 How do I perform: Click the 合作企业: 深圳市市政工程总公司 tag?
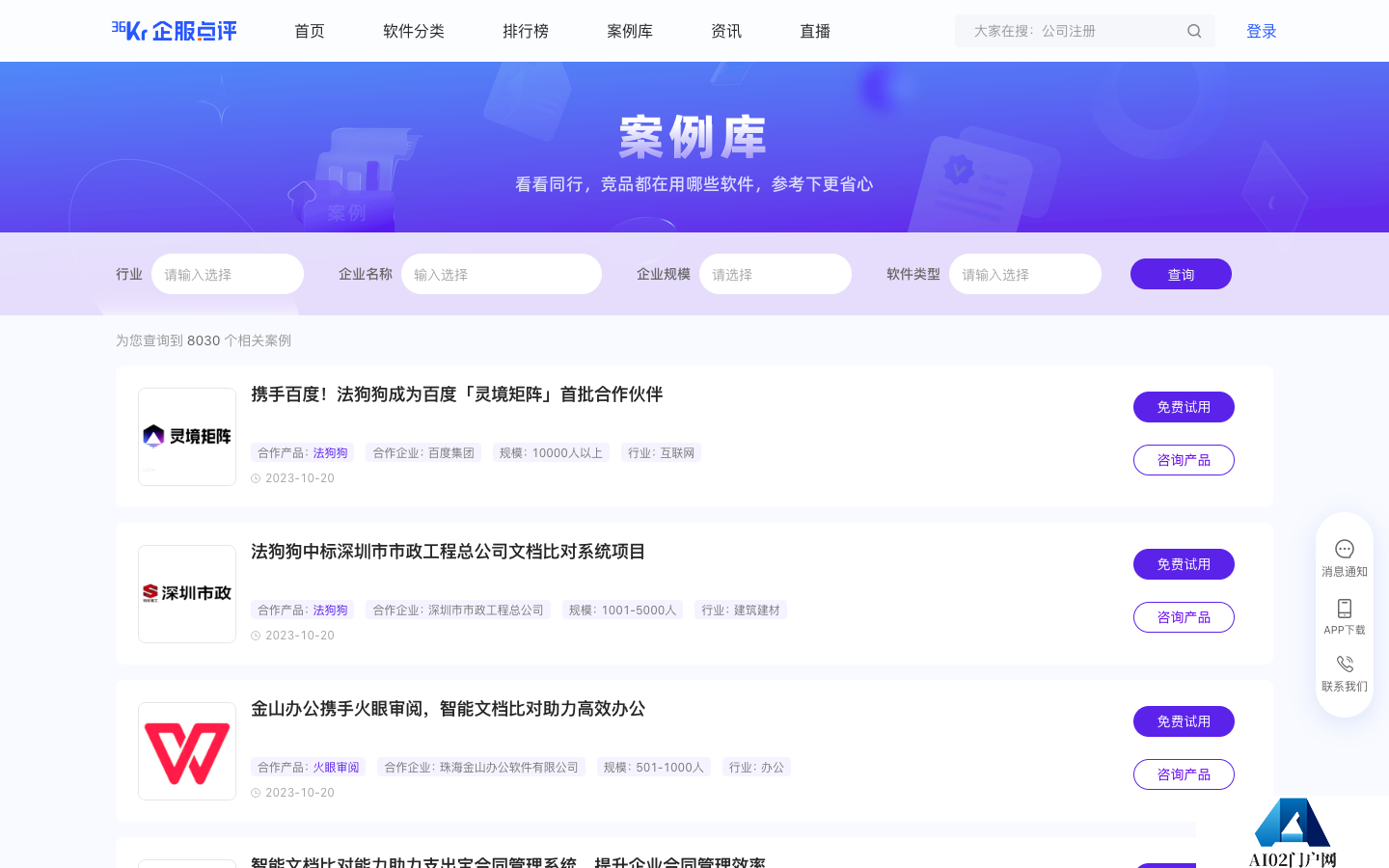(x=458, y=610)
